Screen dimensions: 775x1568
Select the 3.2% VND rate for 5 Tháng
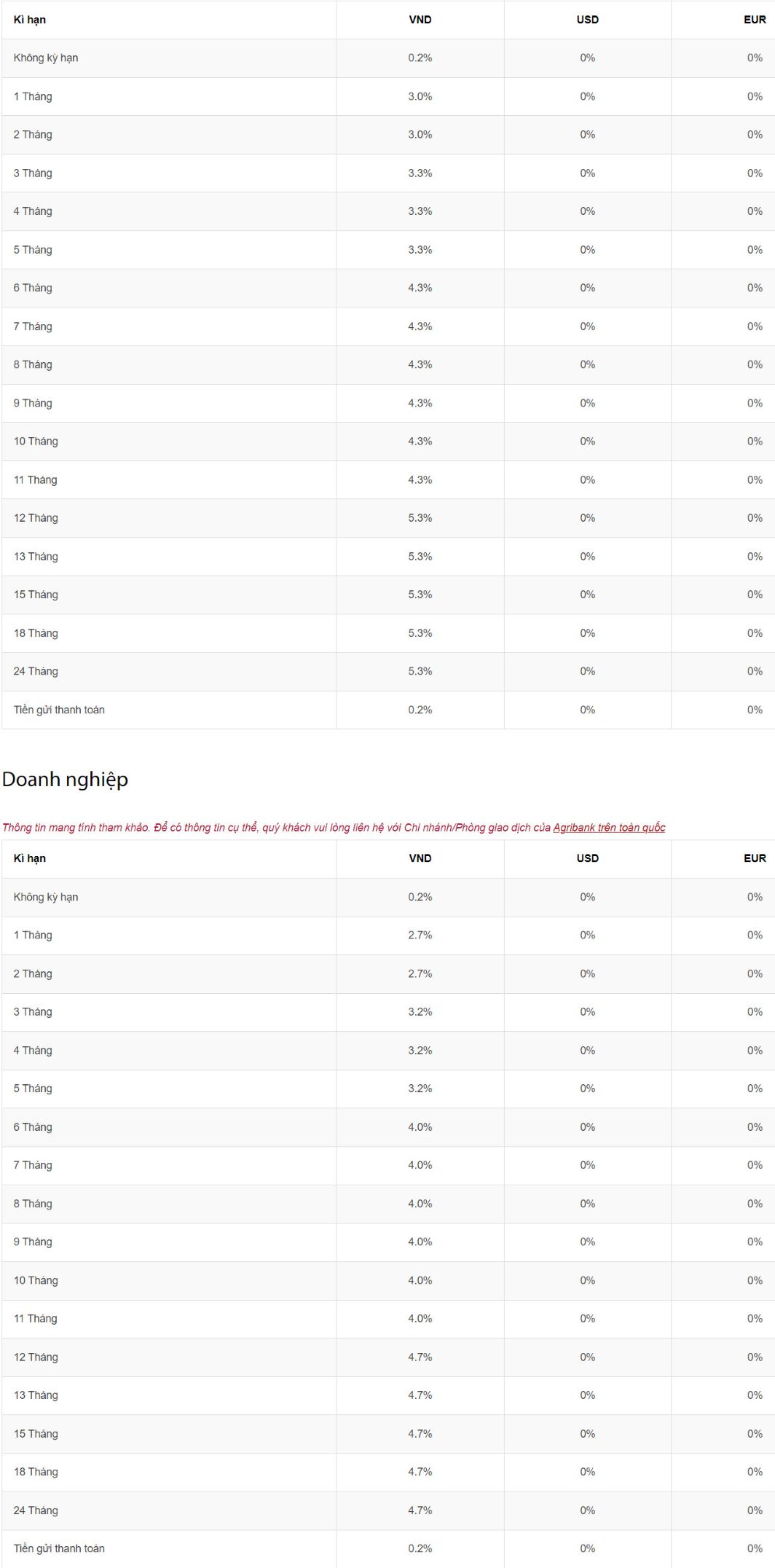pyautogui.click(x=420, y=1088)
